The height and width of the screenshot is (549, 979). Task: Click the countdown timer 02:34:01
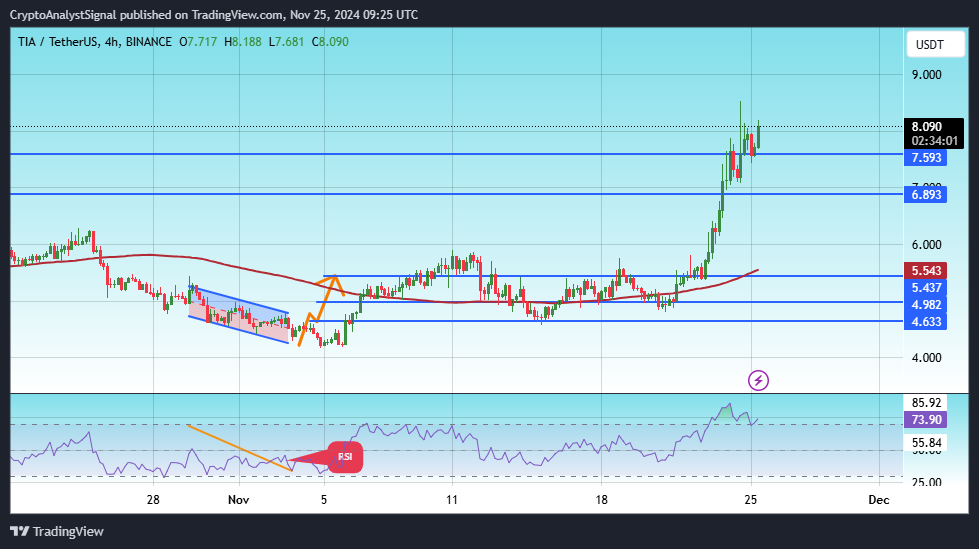[x=934, y=141]
